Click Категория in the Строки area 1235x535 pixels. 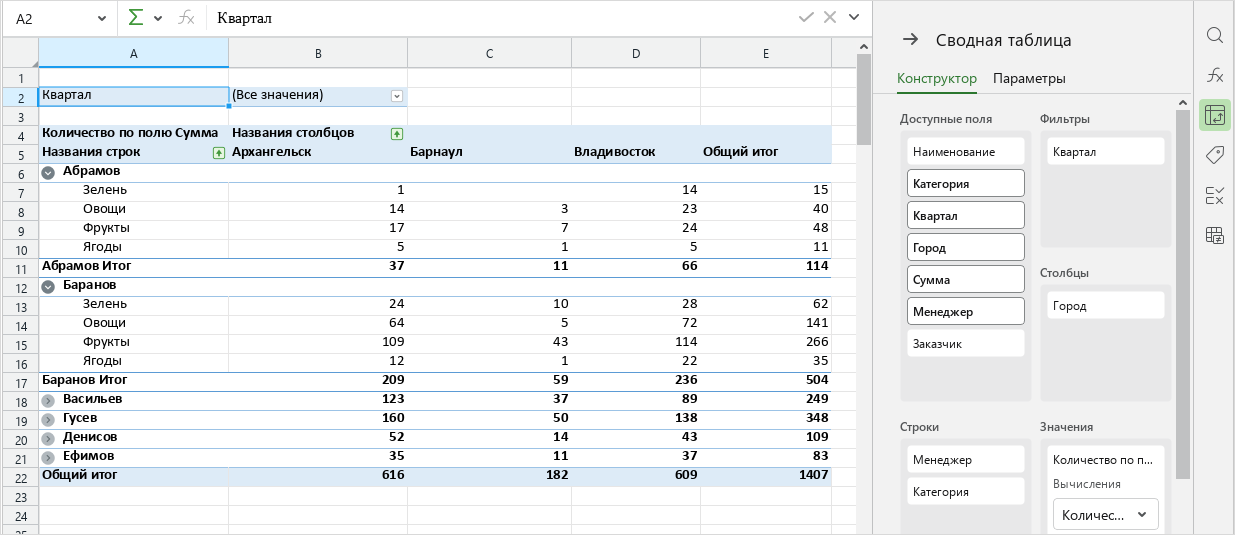[x=966, y=492]
